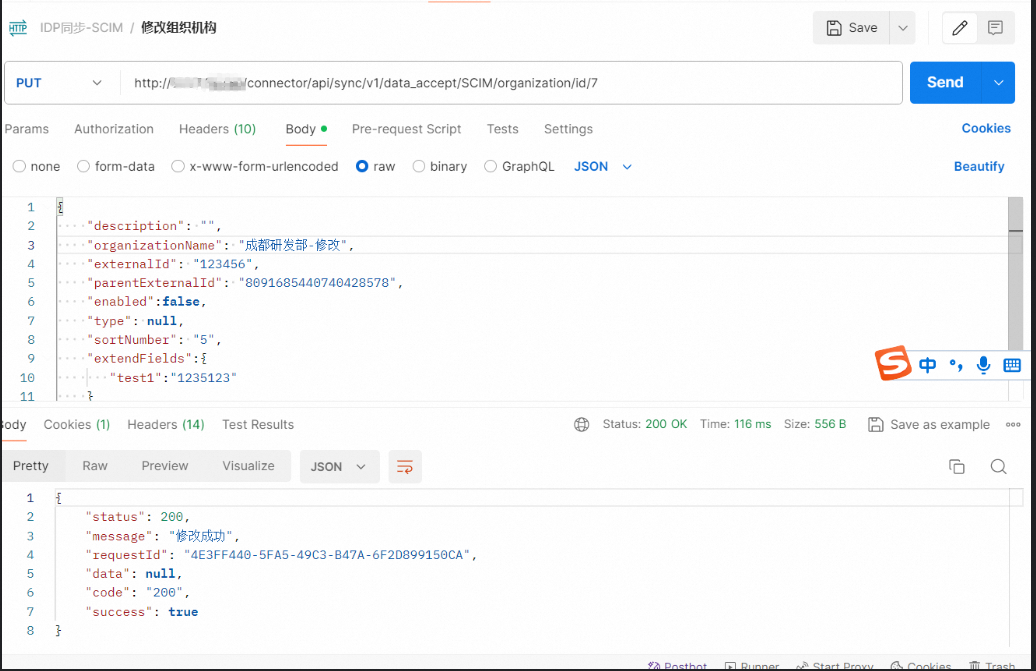Expand the Save button dropdown arrow
Image resolution: width=1036 pixels, height=671 pixels.
point(902,28)
